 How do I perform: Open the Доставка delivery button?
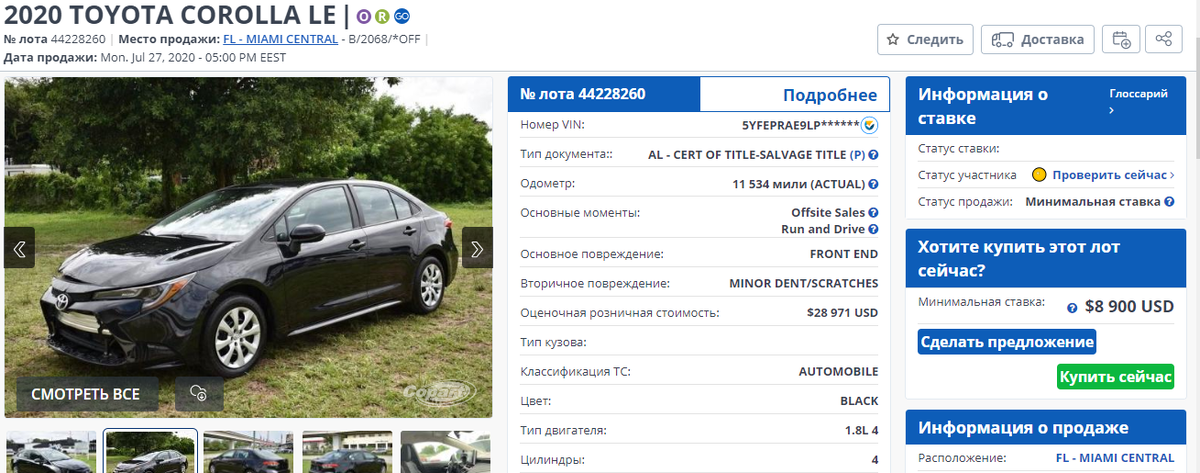click(1037, 40)
